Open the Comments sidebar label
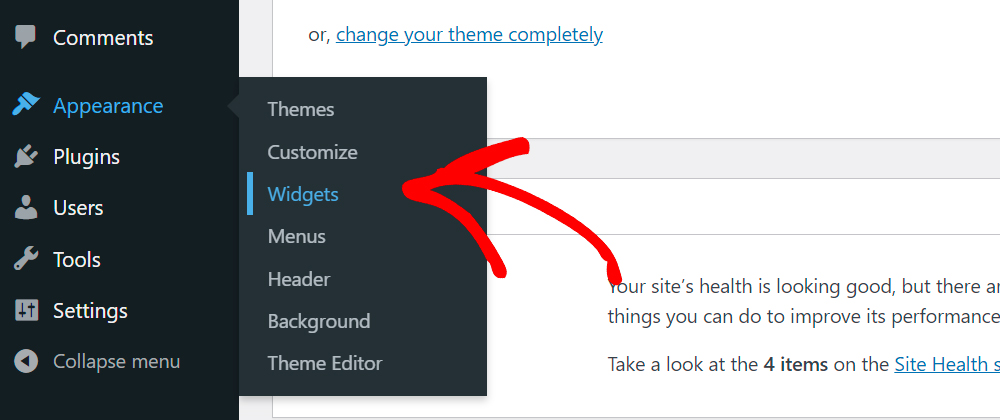 103,38
